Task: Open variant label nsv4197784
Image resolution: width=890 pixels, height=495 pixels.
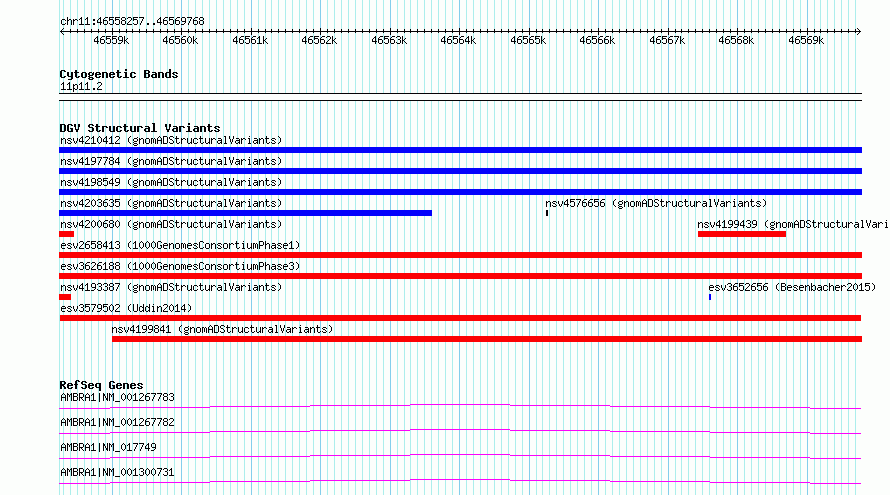Action: click(x=171, y=161)
